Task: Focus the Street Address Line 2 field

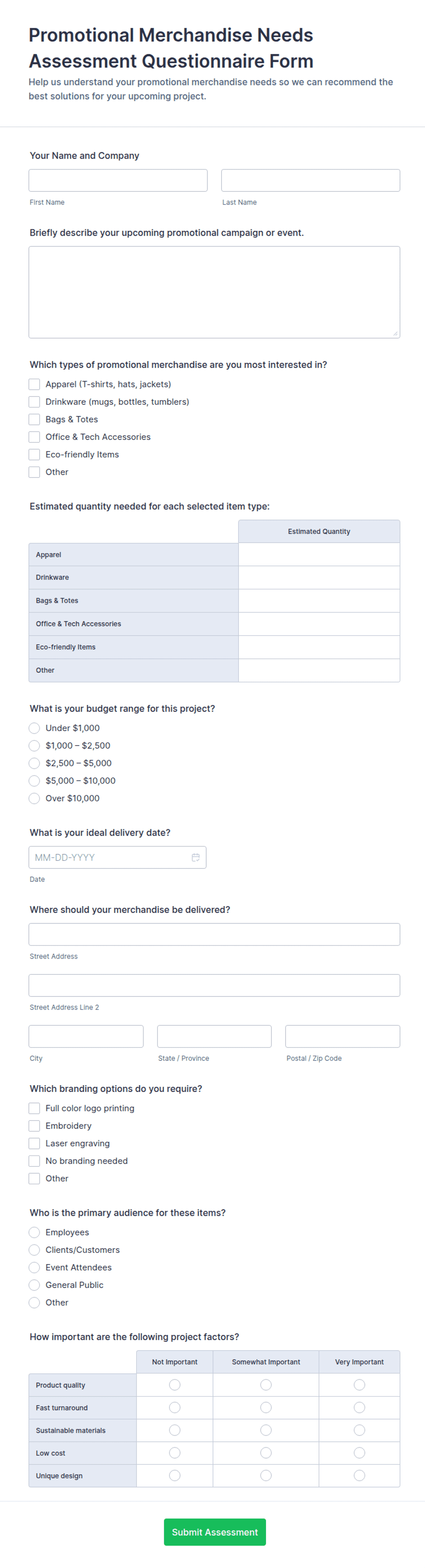Action: tap(214, 985)
